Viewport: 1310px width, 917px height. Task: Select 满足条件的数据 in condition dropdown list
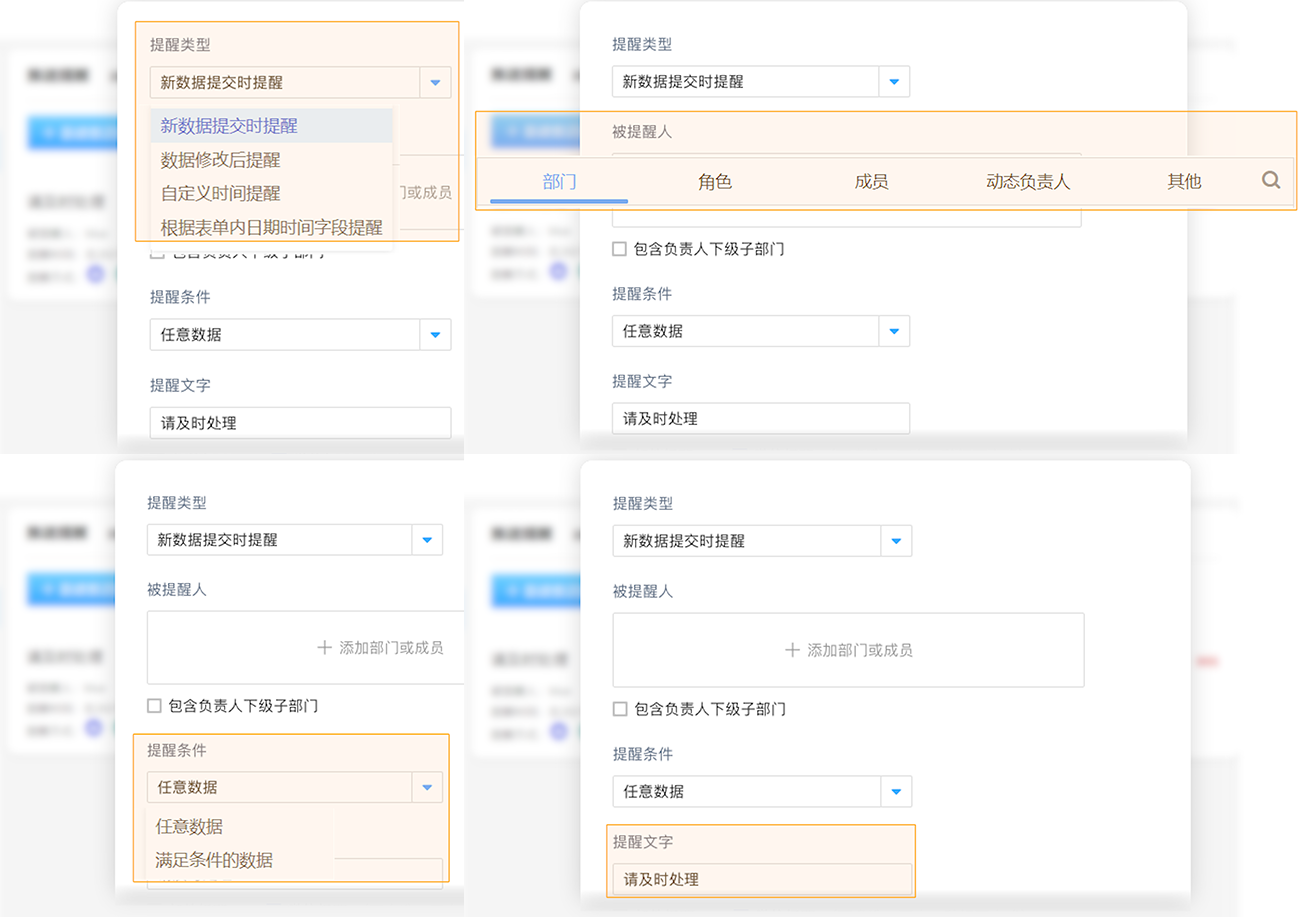click(214, 860)
